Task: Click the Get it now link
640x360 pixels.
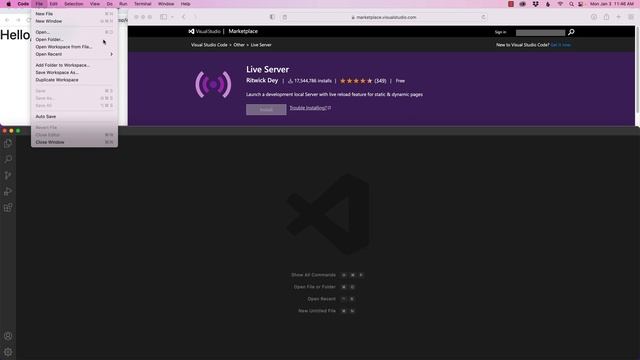Action: click(x=561, y=45)
